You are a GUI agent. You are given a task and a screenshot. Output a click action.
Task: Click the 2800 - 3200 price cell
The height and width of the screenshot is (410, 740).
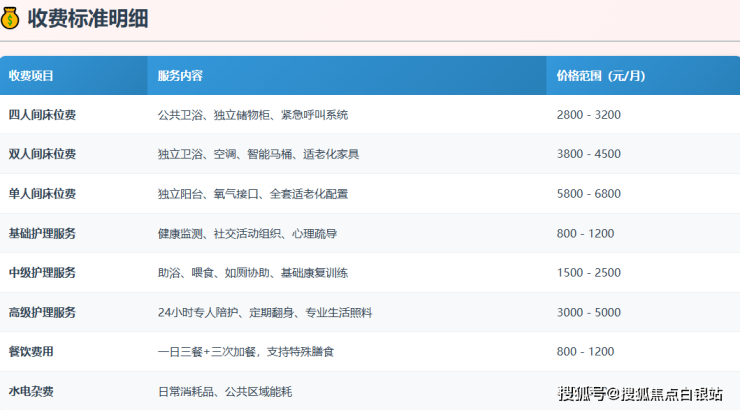click(x=588, y=115)
